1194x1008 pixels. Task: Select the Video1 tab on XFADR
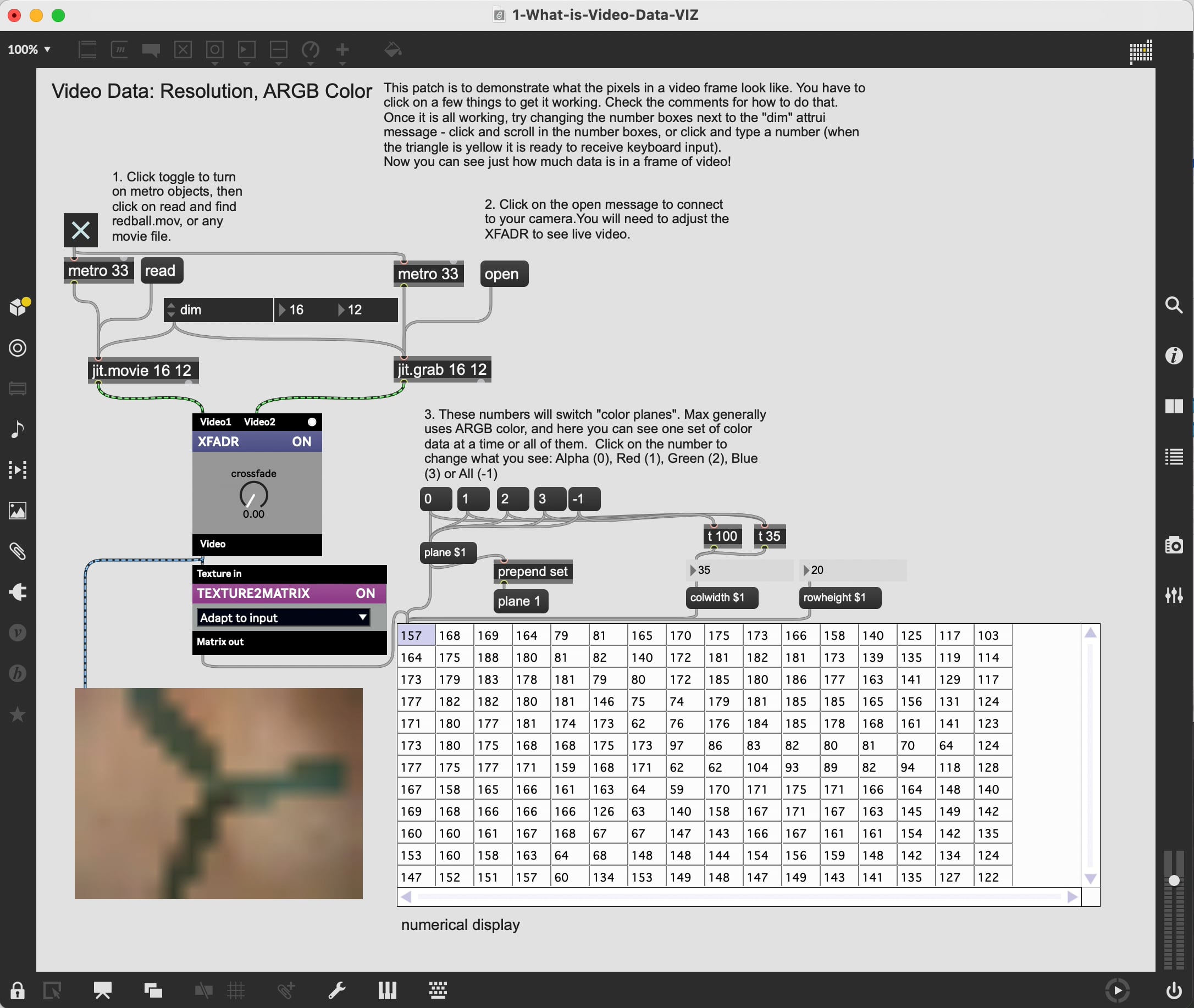coord(215,422)
